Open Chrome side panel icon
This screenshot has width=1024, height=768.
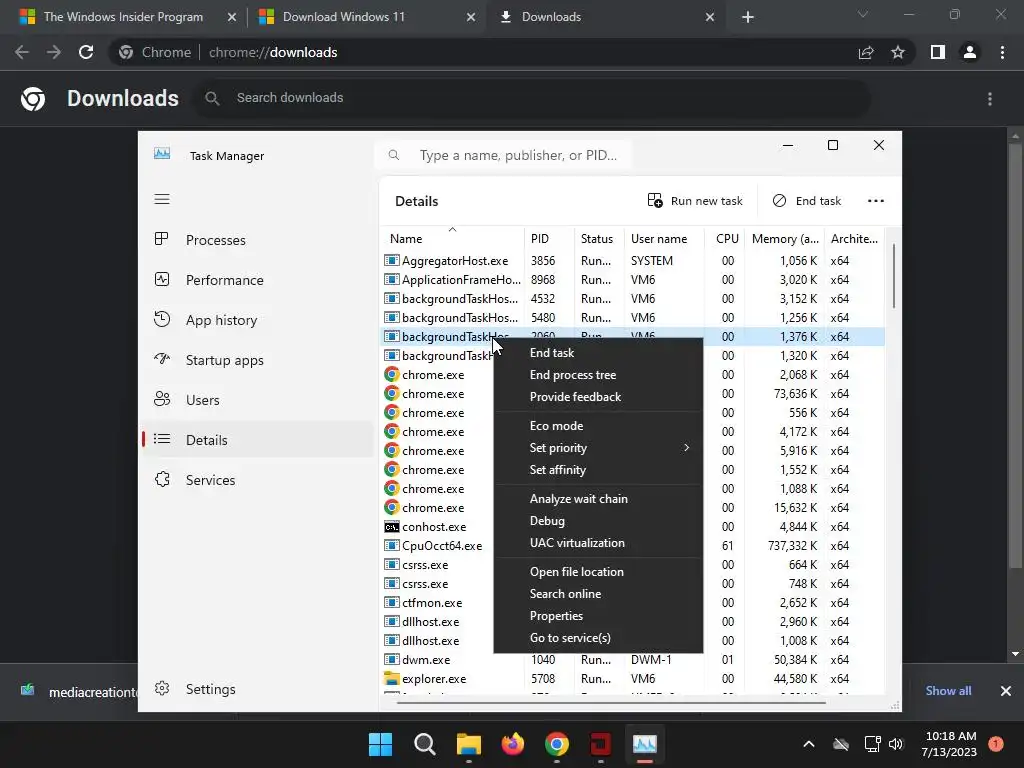[937, 52]
